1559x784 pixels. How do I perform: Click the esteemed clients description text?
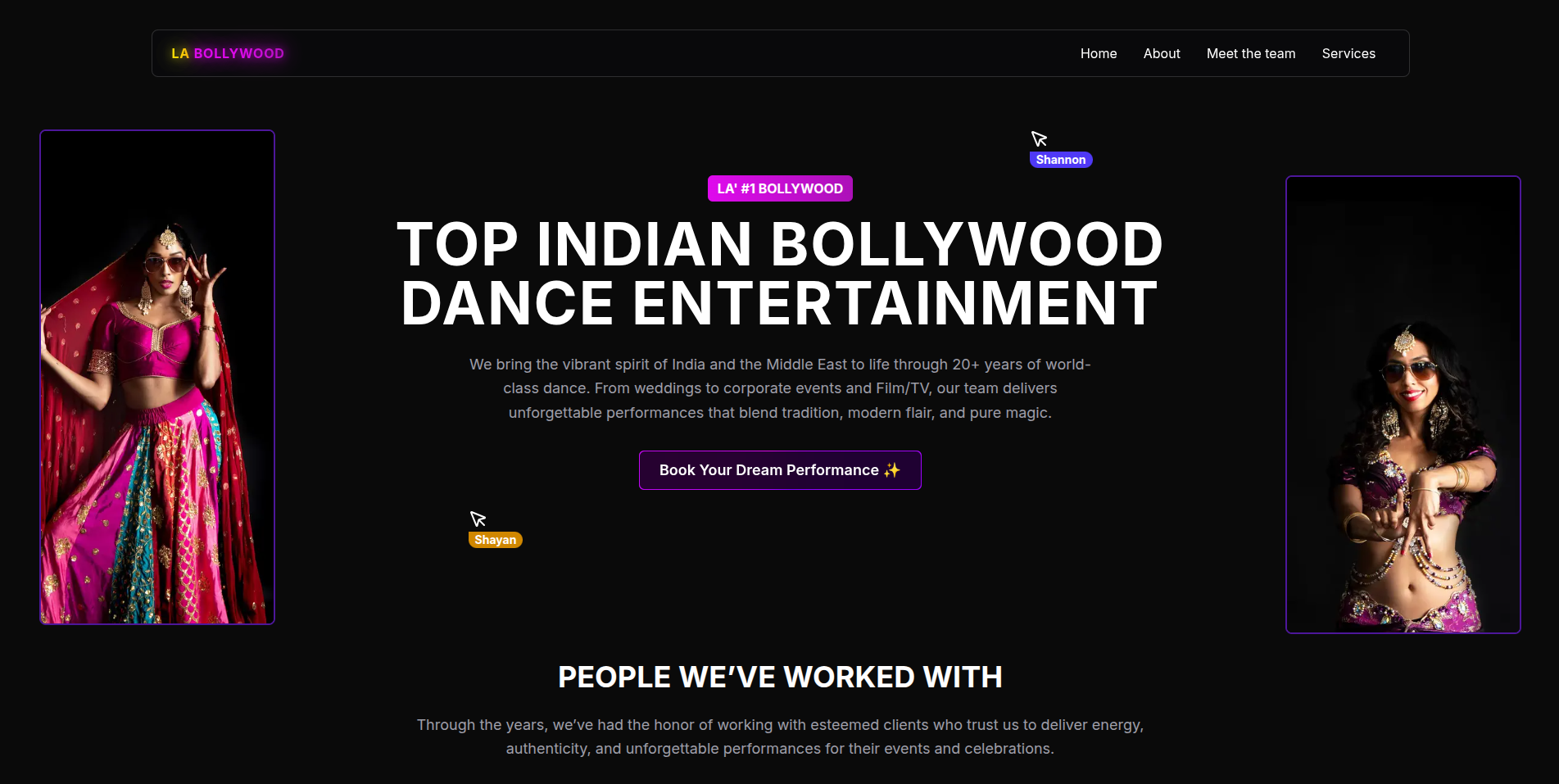click(x=779, y=736)
